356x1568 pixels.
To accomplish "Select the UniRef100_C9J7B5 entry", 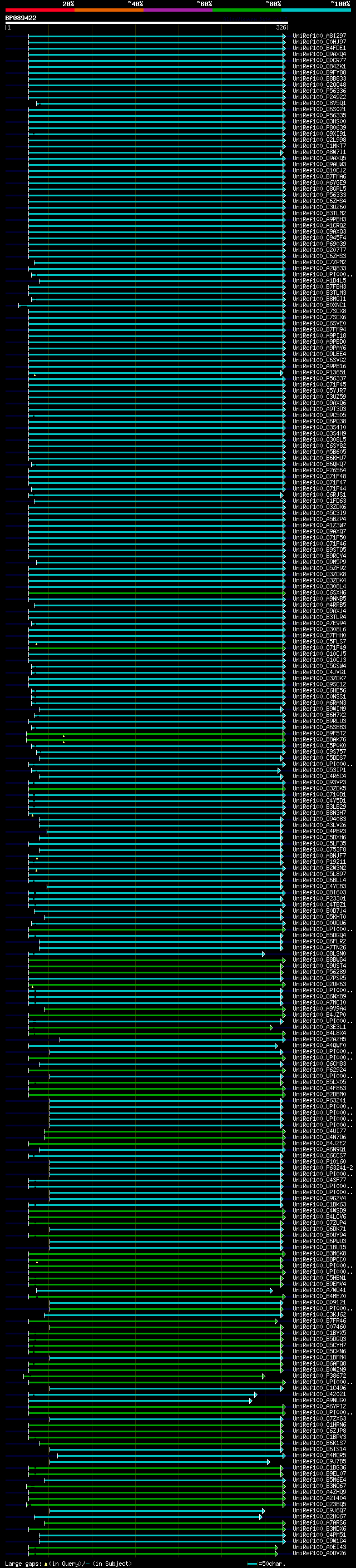I will (x=319, y=1461).
